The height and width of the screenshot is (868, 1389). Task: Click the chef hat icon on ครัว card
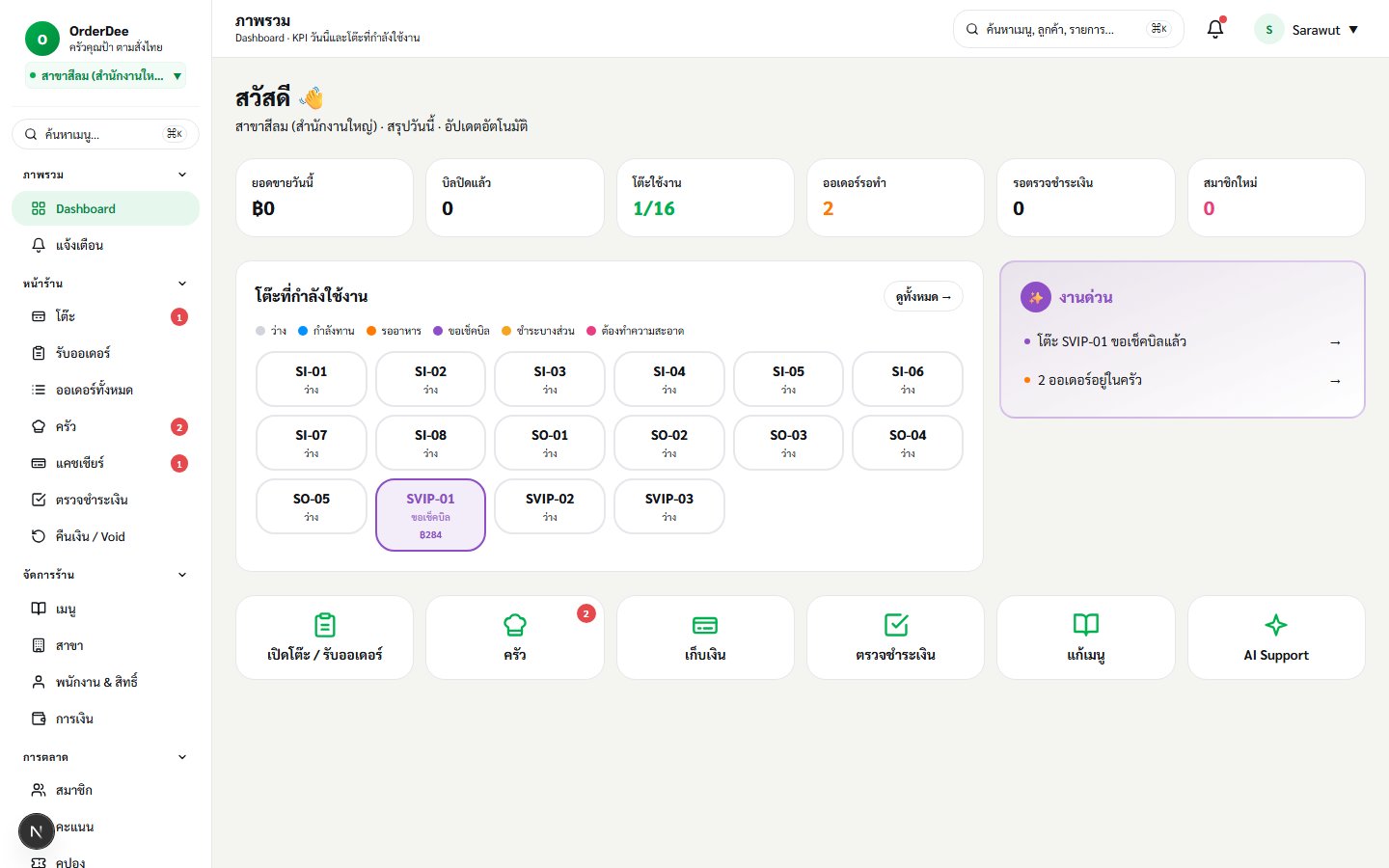tap(515, 625)
